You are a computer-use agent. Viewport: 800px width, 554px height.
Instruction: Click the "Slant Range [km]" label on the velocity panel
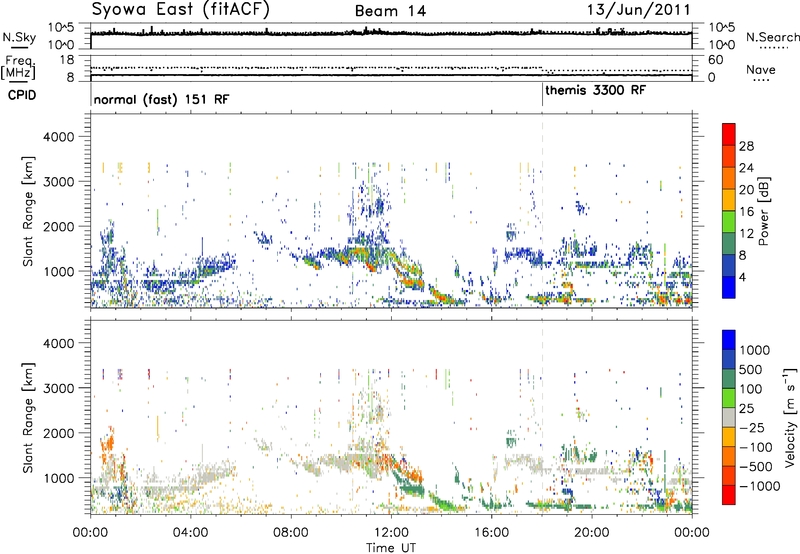pos(28,418)
